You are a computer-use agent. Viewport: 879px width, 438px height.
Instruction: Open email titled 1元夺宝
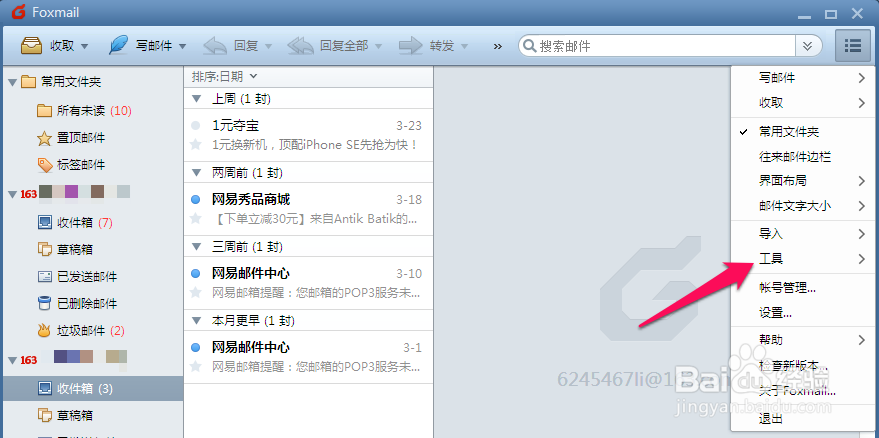click(309, 135)
